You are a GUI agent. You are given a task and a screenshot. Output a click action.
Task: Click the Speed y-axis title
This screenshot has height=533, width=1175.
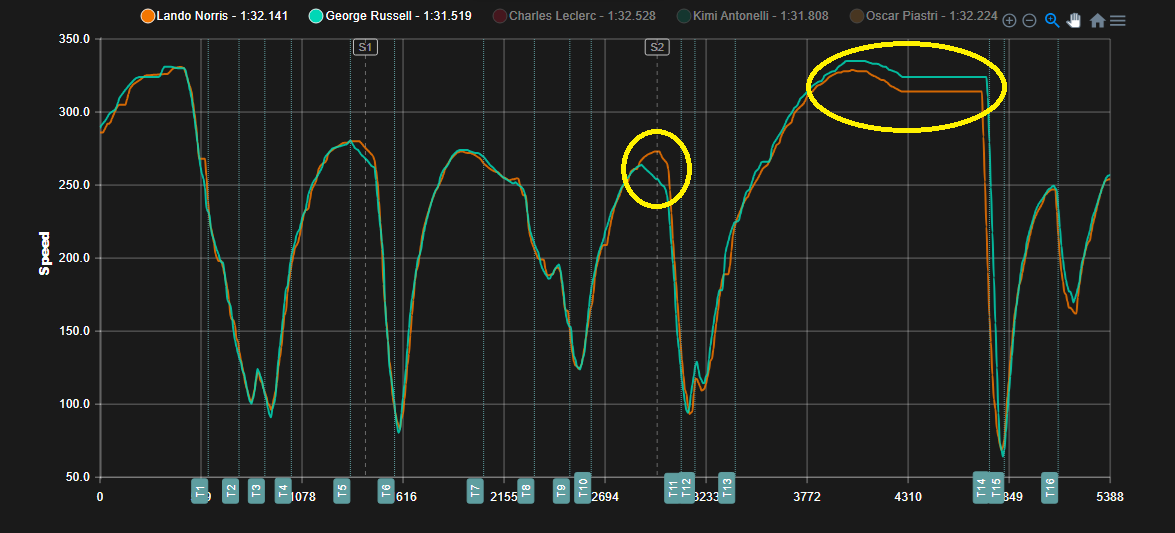click(45, 253)
